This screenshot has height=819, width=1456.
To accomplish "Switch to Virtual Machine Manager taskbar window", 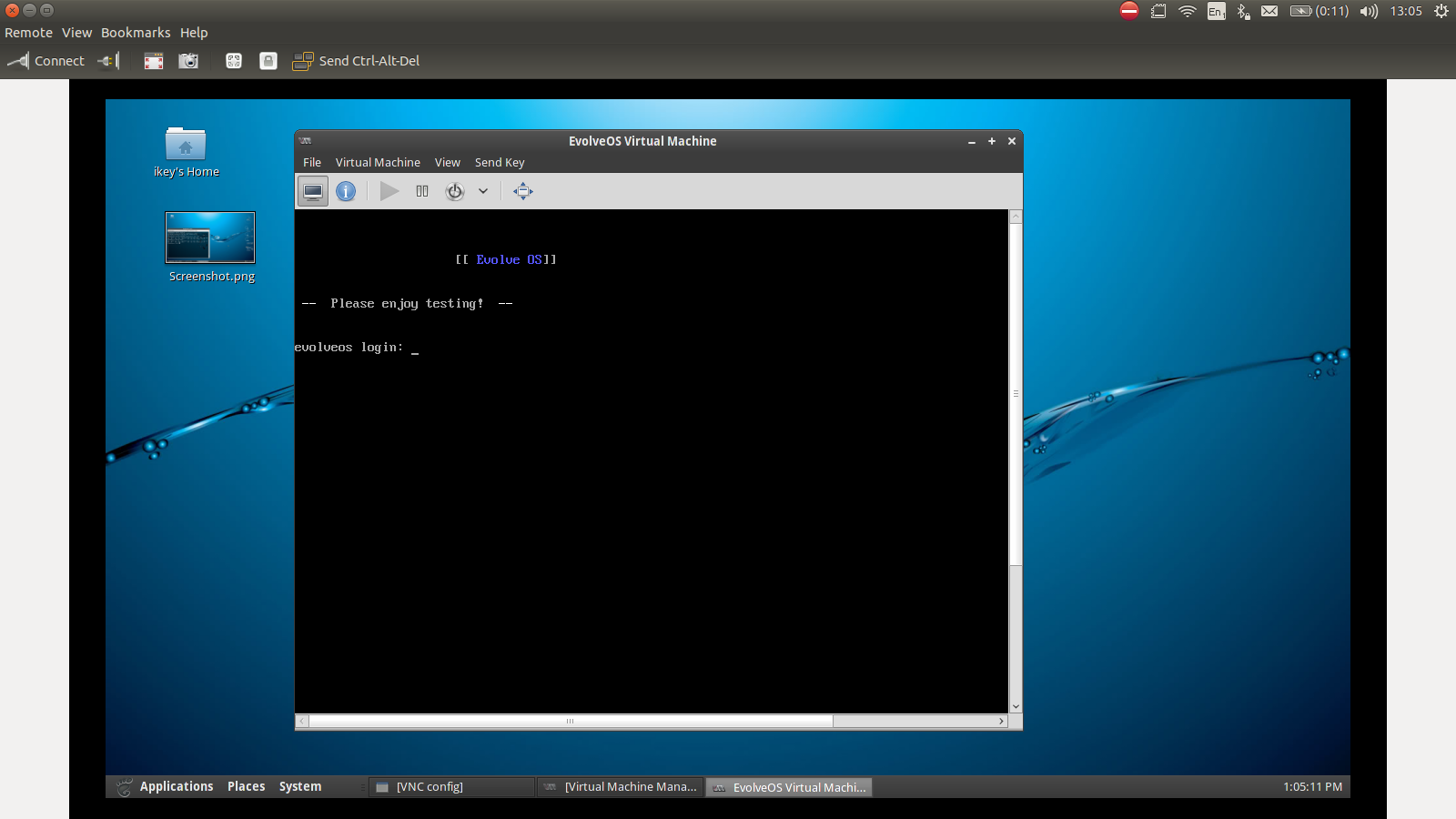I will [x=620, y=787].
